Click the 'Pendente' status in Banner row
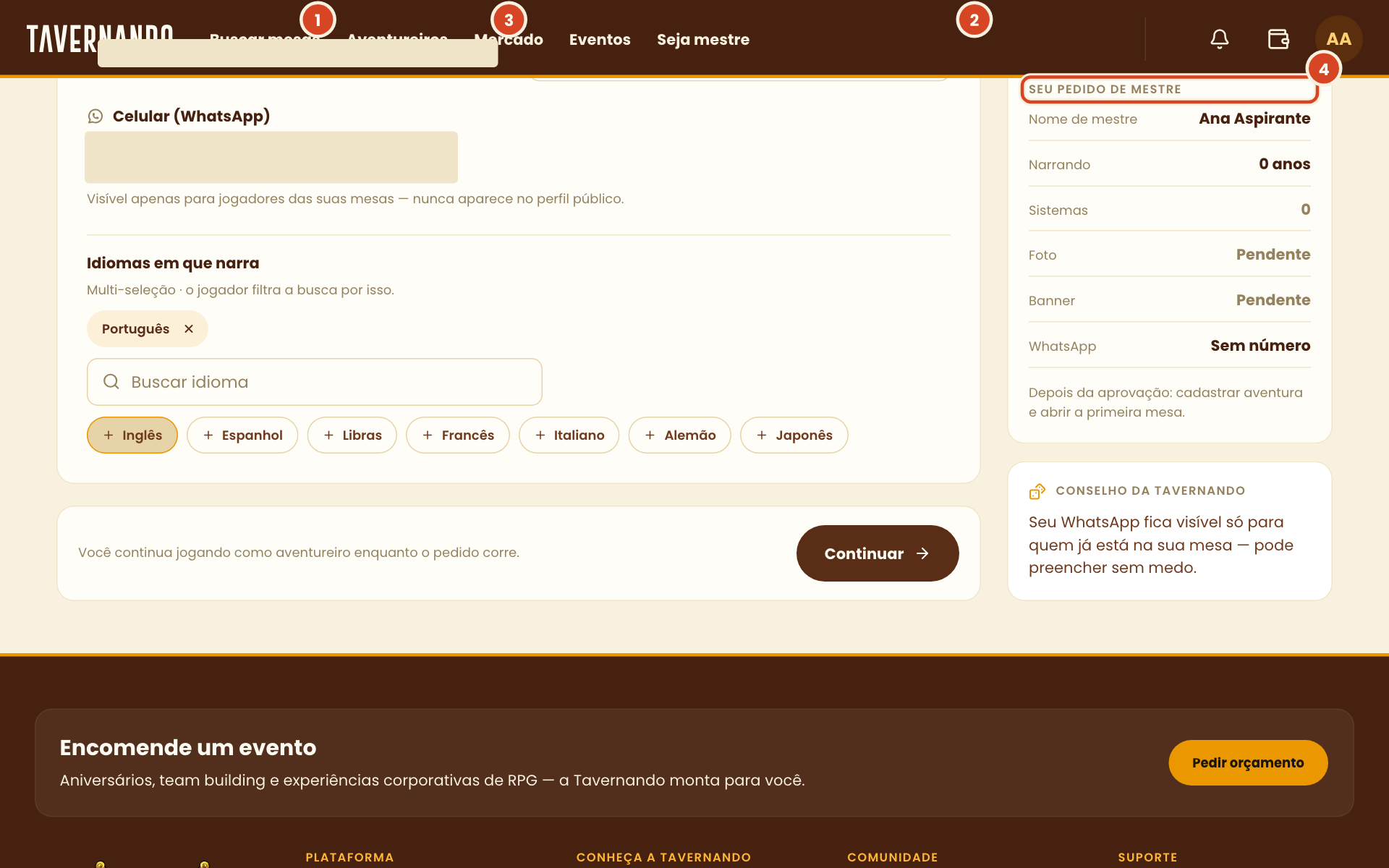Screen dimensions: 1389x868 click(x=1273, y=300)
